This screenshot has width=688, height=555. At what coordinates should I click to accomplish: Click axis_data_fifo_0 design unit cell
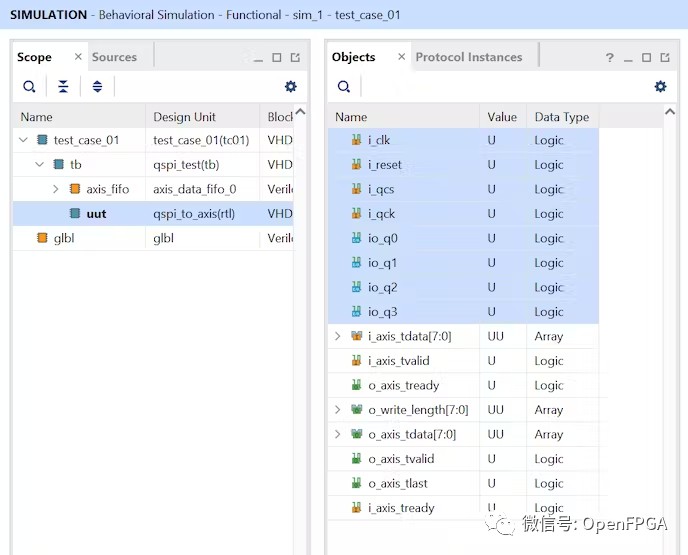(202, 189)
